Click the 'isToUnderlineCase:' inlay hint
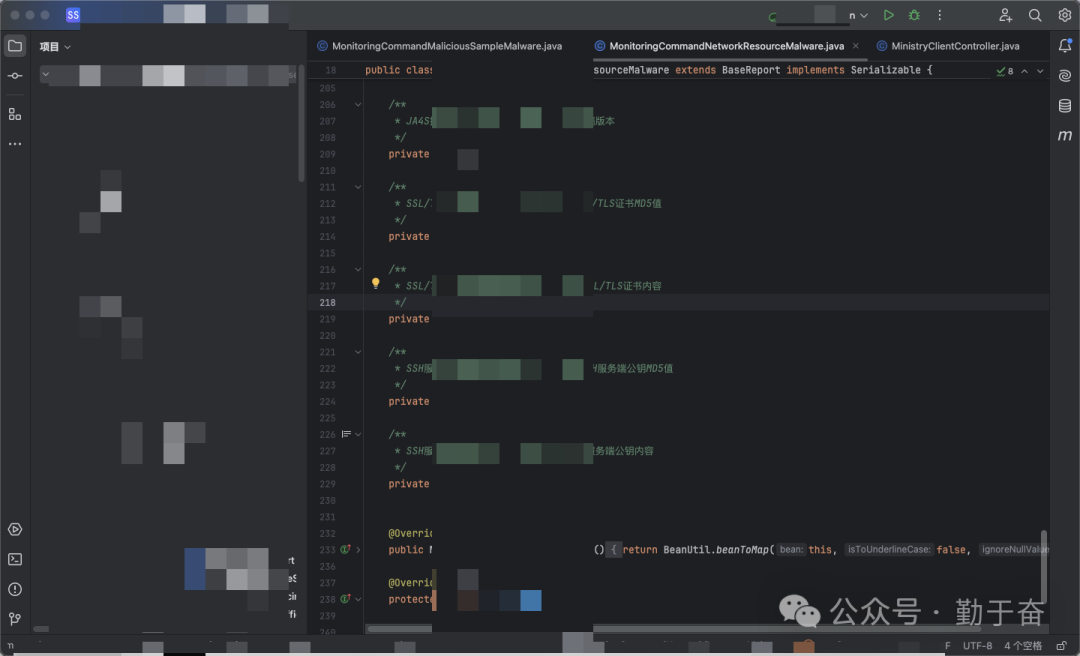1080x656 pixels. click(x=889, y=550)
